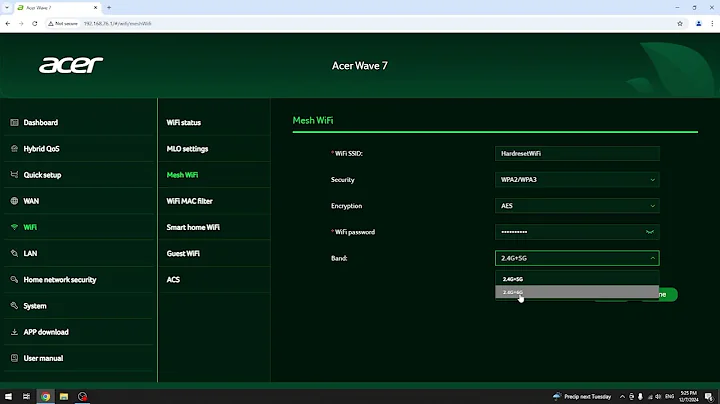Expand the Security WPA2/WPA3 dropdown

pyautogui.click(x=577, y=180)
